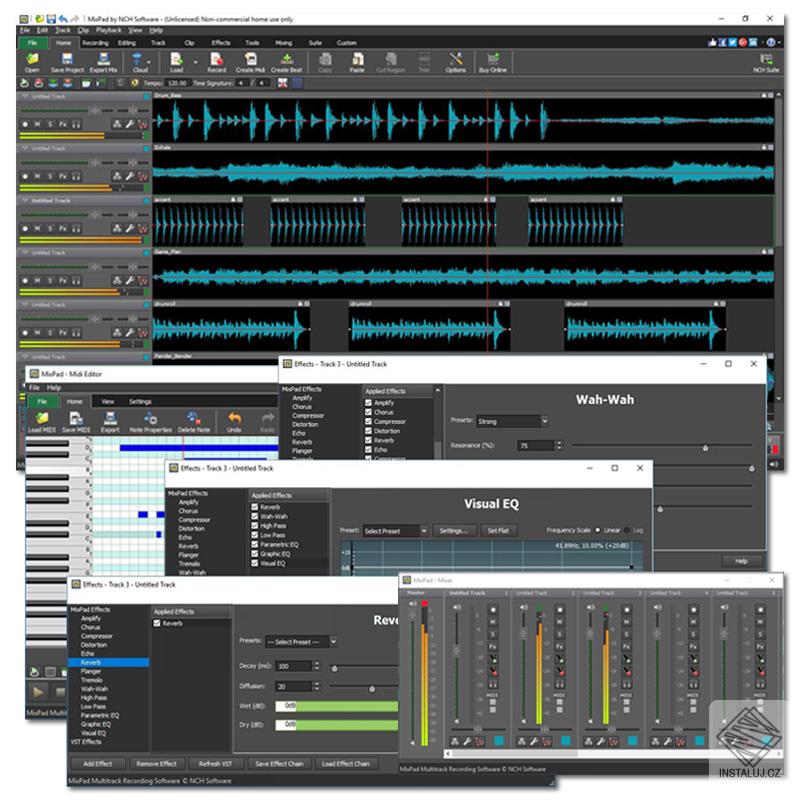Click the Resonance slider handle
This screenshot has height=800, width=800.
(705, 447)
